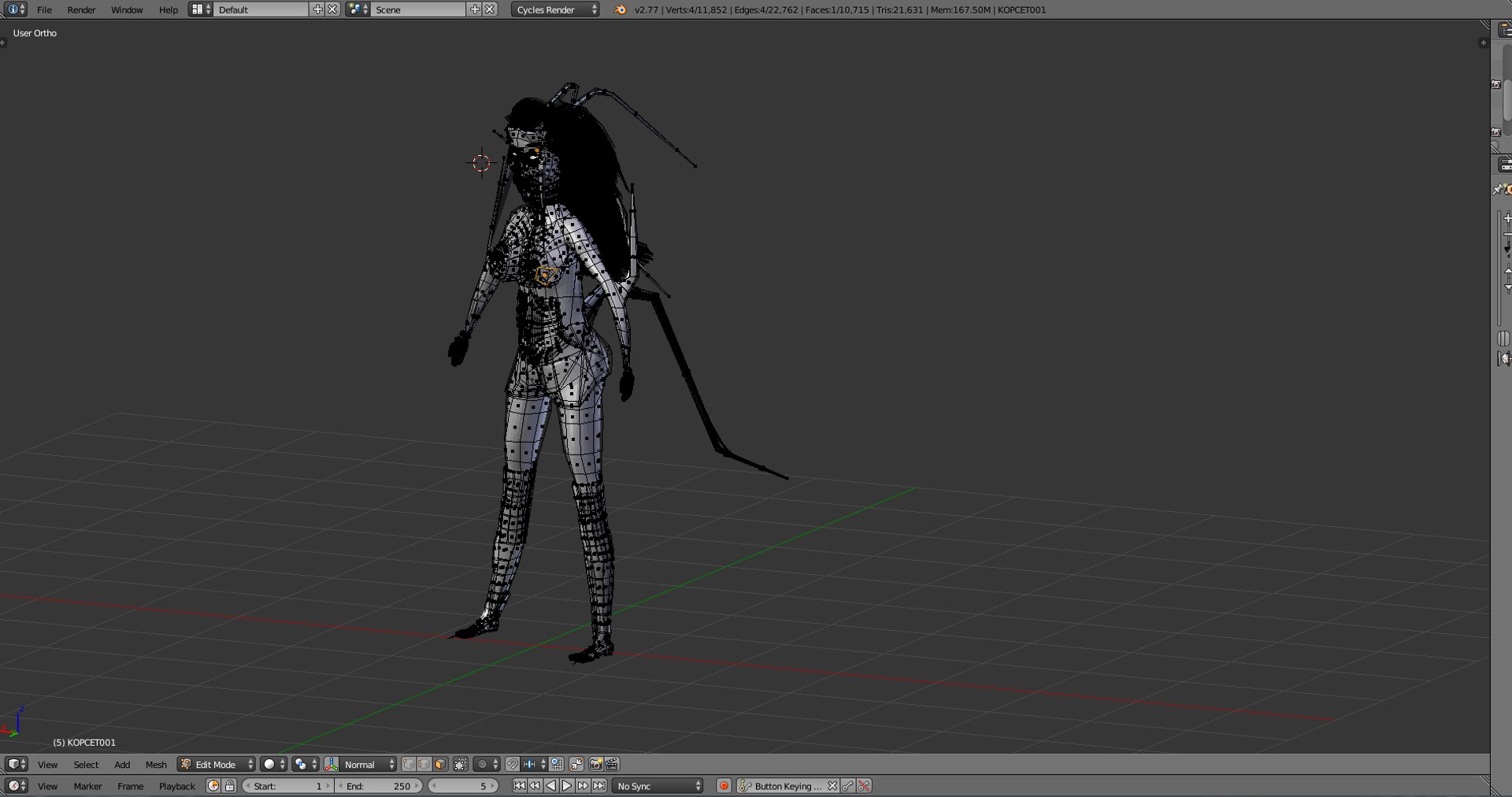Toggle use preview range
Screen dimensions: 1512x797
click(x=213, y=786)
